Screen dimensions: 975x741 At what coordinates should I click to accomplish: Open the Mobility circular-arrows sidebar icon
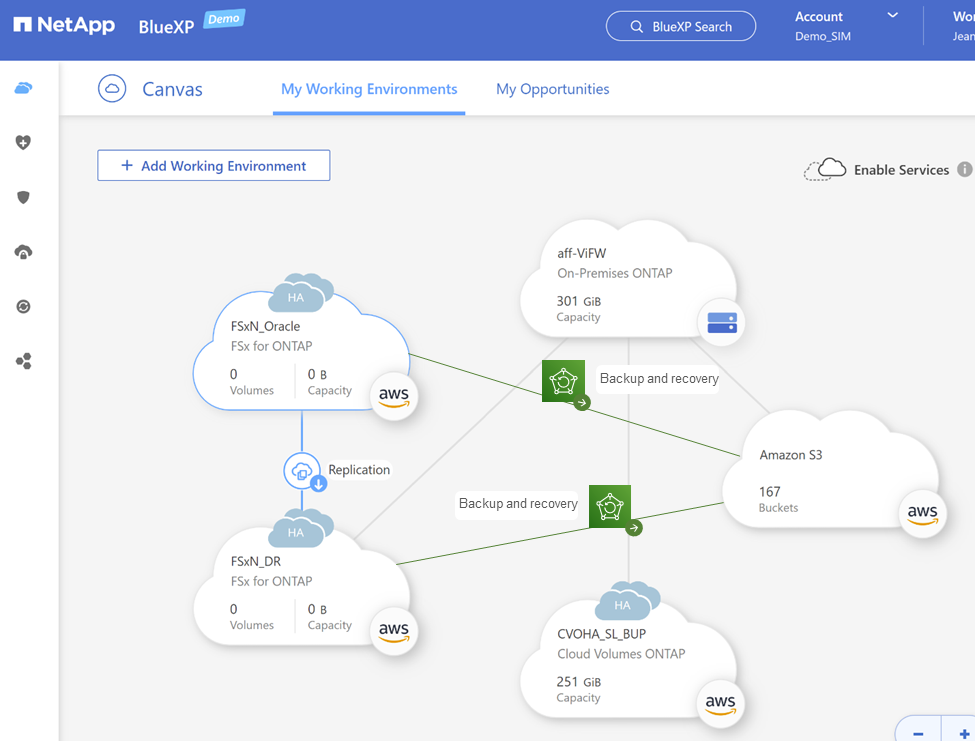23,307
